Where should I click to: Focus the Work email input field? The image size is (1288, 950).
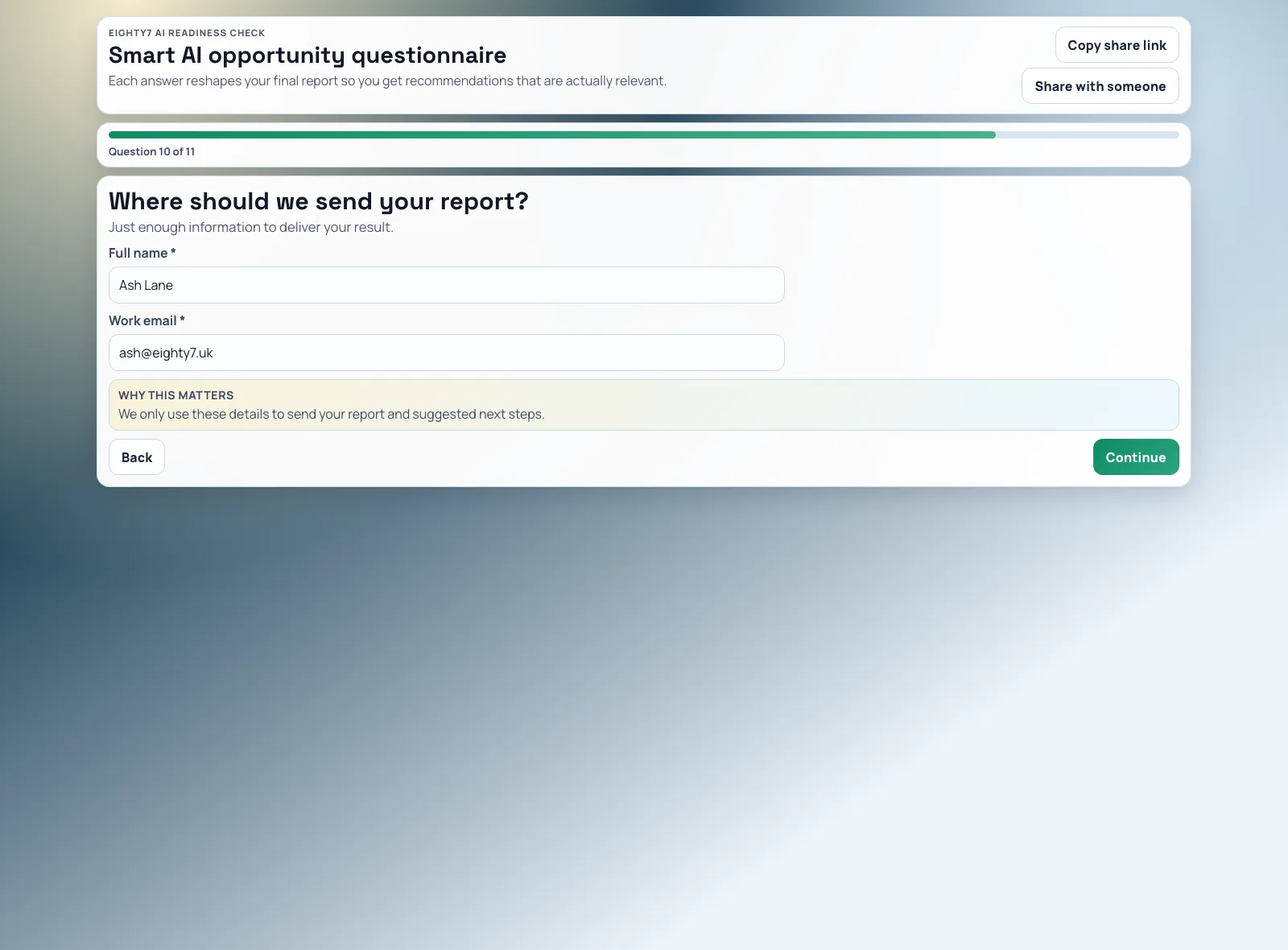(446, 353)
